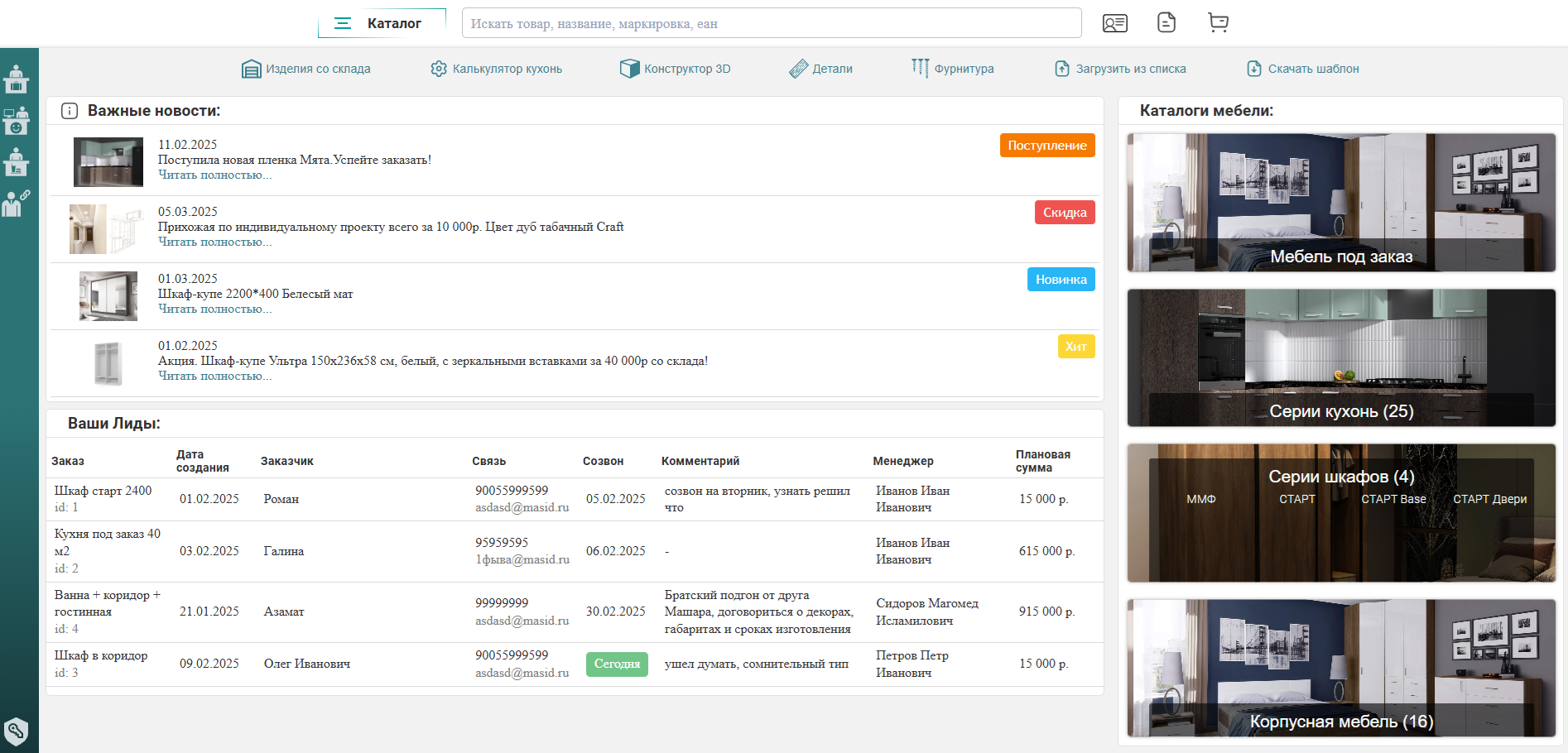Viewport: 1568px width, 753px height.
Task: Open sidebar icon of person at briefcase desk
Action: point(16,79)
